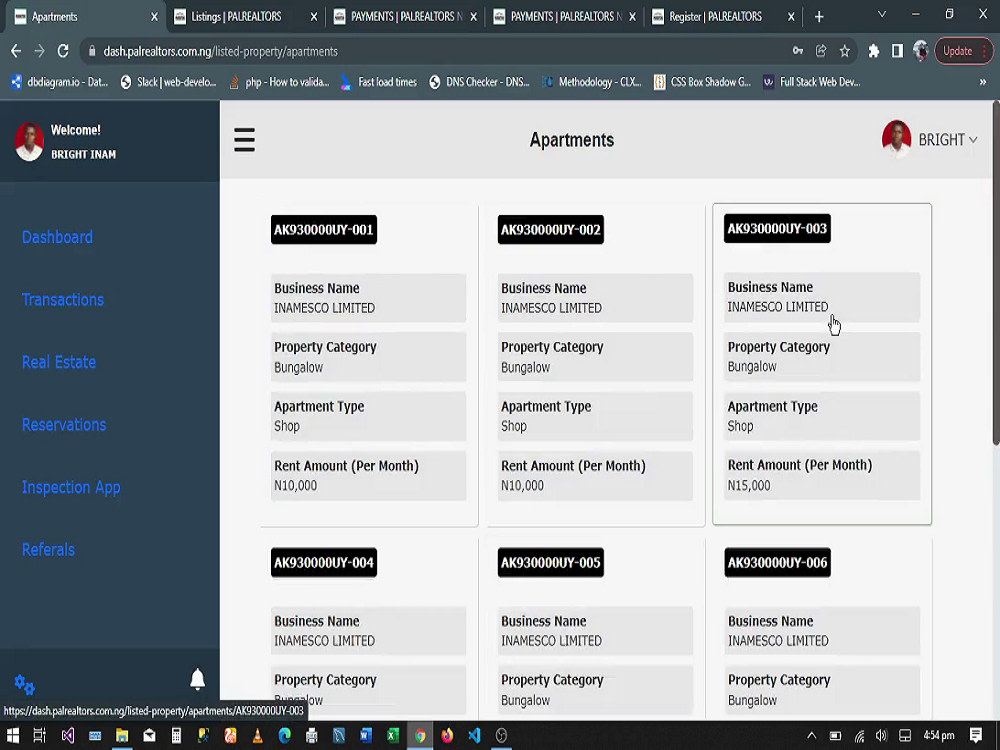Click INAMESCO LIMITED on card 003
Image resolution: width=1000 pixels, height=750 pixels.
click(x=777, y=307)
